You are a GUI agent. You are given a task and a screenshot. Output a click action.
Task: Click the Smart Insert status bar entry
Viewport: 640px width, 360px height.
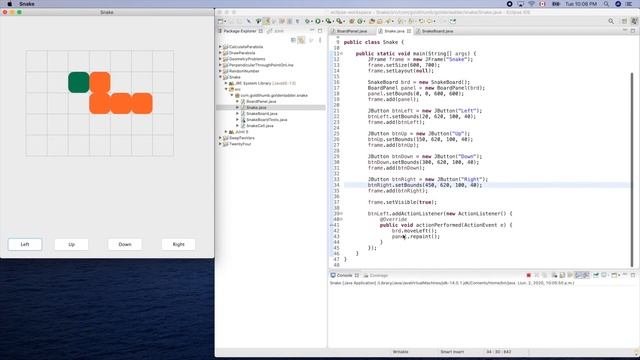tap(452, 352)
